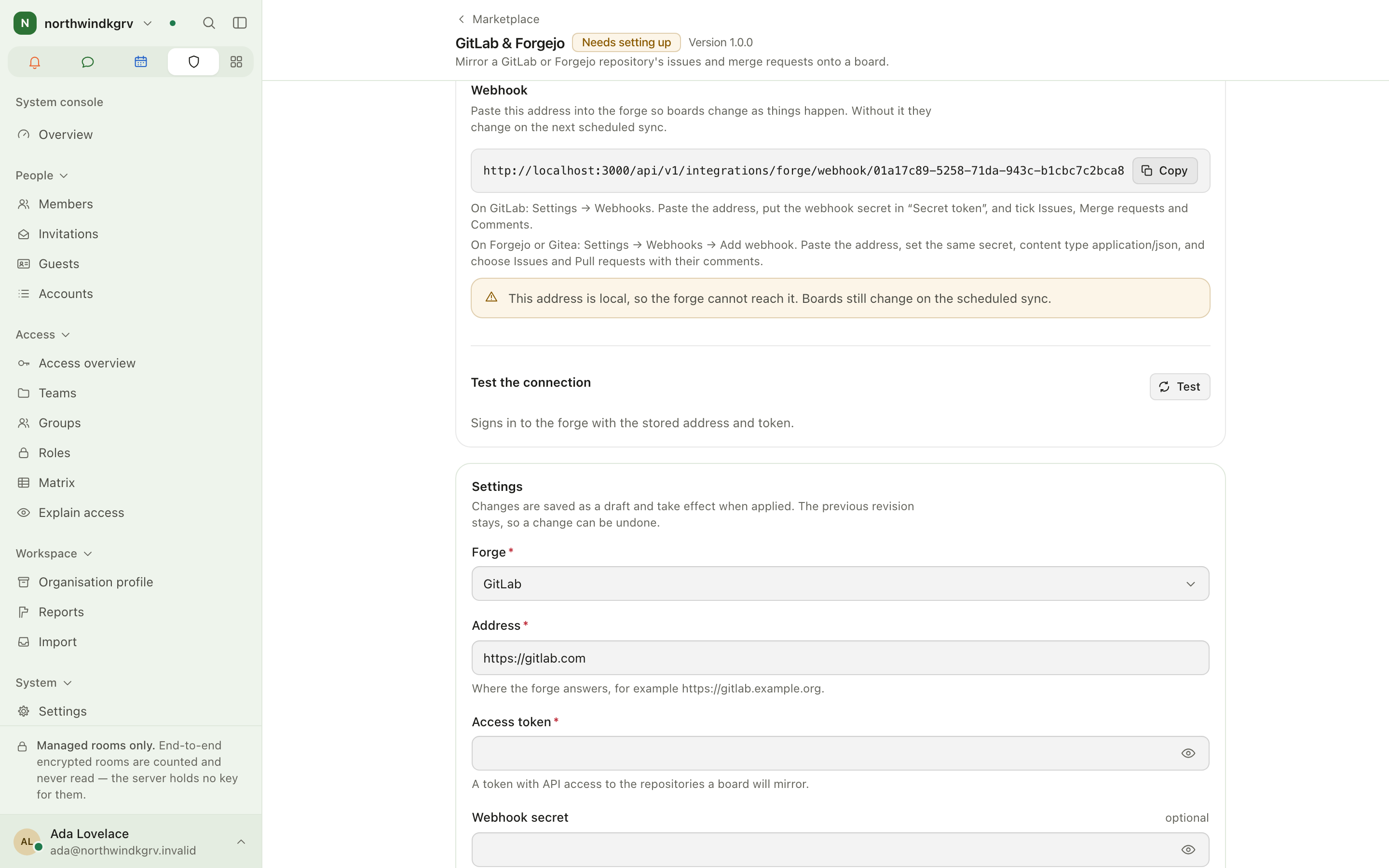Copy the webhook address
The height and width of the screenshot is (868, 1389).
1165,171
